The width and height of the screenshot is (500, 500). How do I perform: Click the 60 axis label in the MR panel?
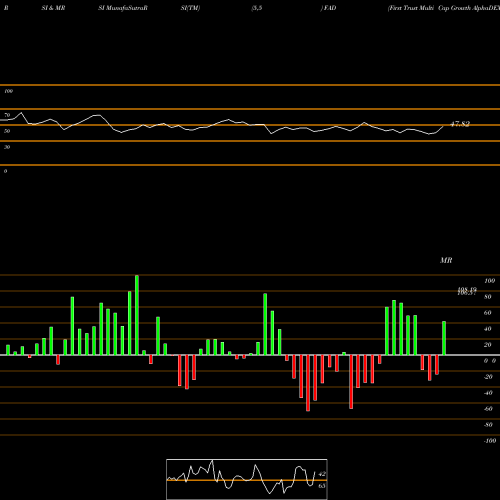coord(487,313)
